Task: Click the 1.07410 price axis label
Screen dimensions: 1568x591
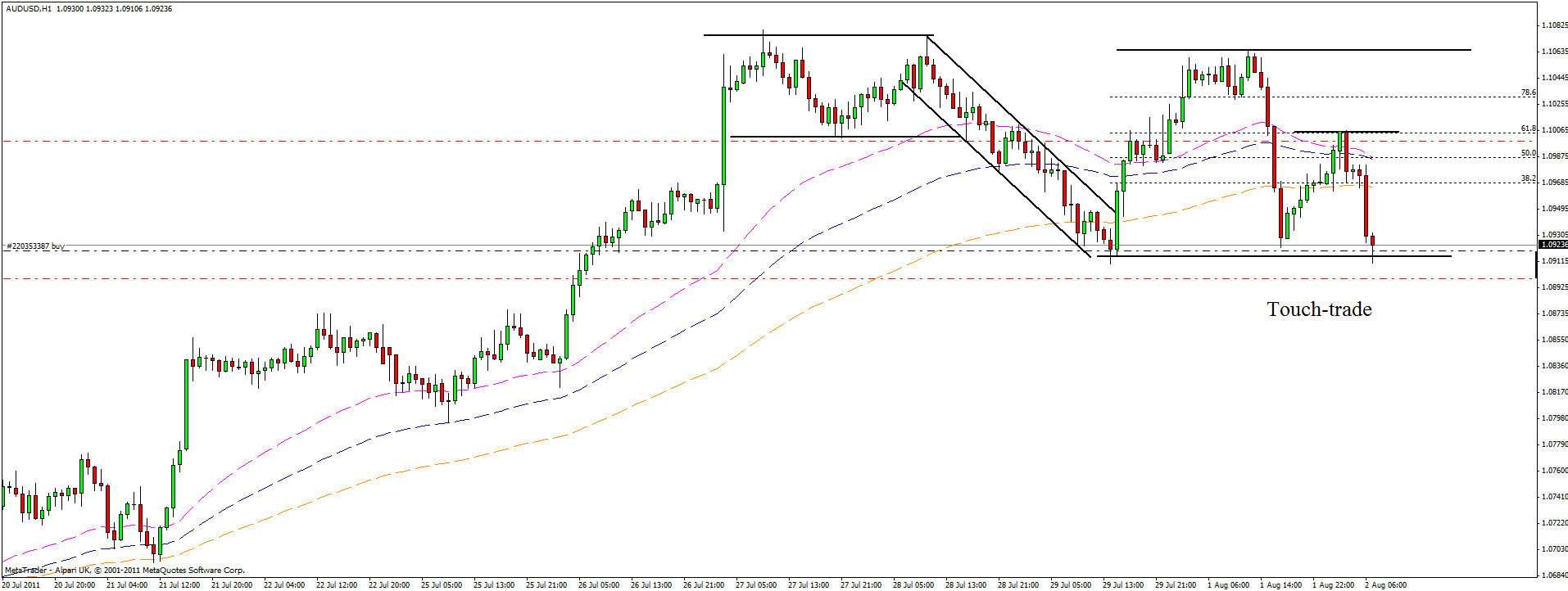Action: click(x=1554, y=497)
